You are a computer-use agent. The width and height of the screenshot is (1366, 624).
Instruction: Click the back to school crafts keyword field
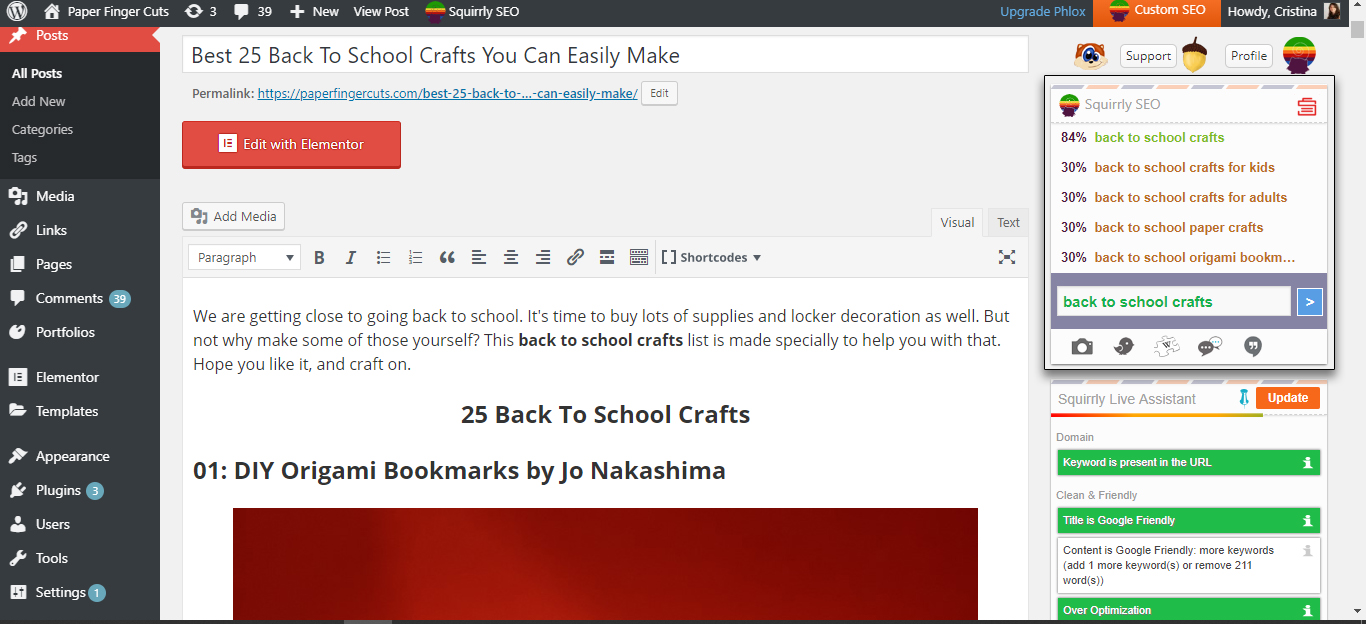pyautogui.click(x=1174, y=301)
